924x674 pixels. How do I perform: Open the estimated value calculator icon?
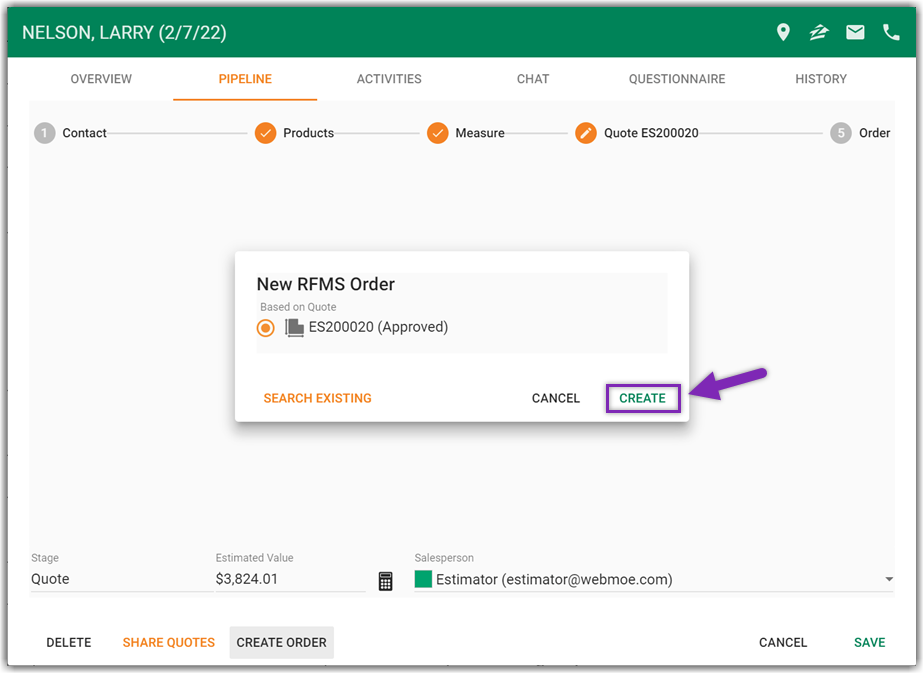point(385,581)
